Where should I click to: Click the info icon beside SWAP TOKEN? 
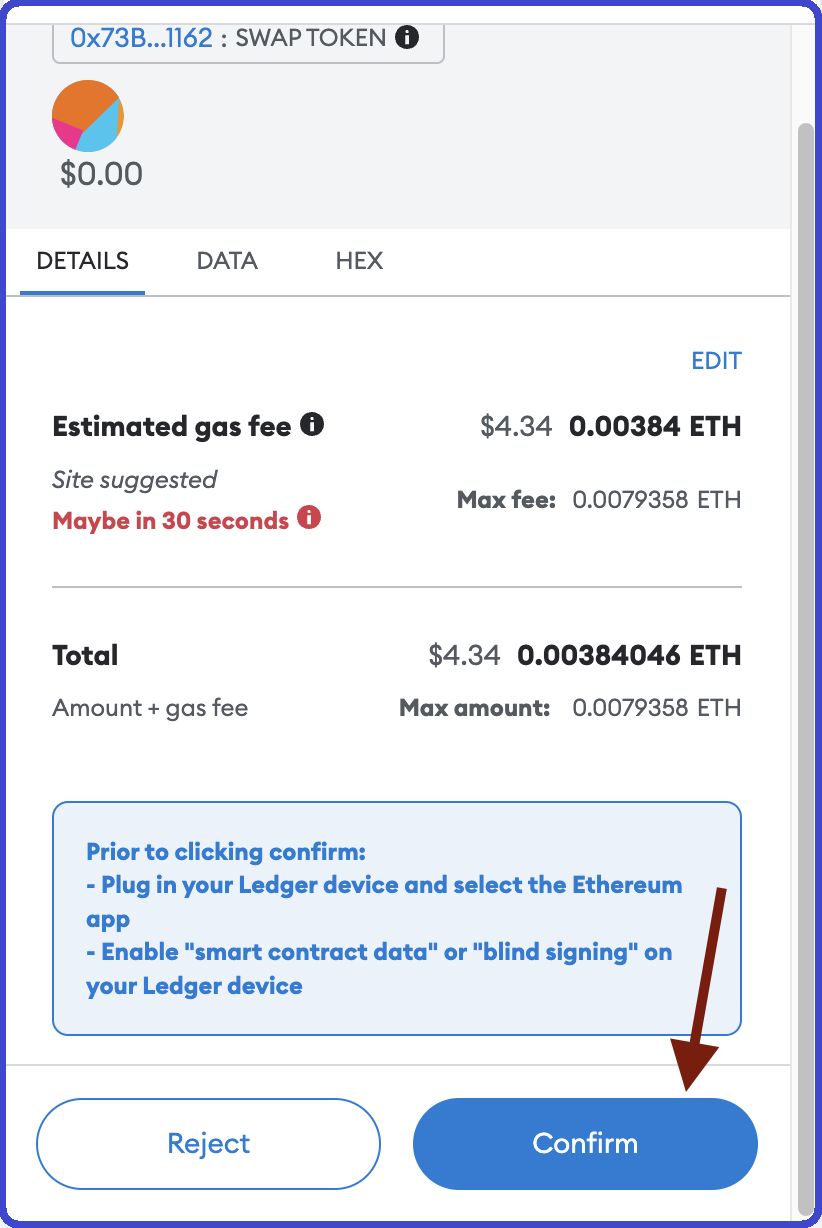pyautogui.click(x=407, y=38)
